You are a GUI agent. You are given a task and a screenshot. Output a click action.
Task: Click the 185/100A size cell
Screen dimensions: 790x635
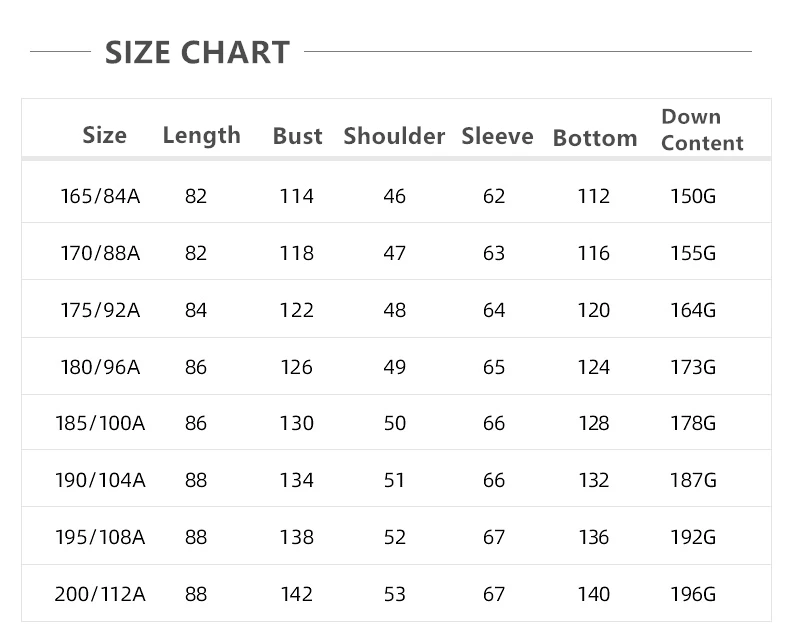[x=100, y=423]
